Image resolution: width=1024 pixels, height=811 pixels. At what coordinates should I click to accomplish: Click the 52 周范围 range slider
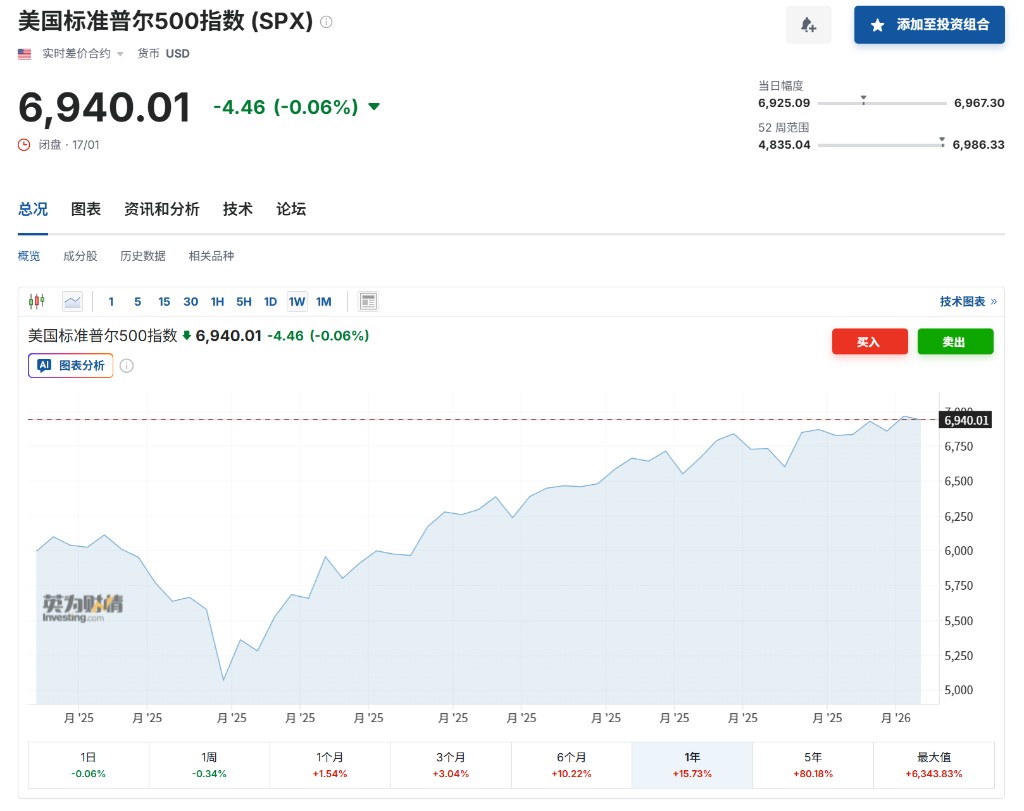880,145
